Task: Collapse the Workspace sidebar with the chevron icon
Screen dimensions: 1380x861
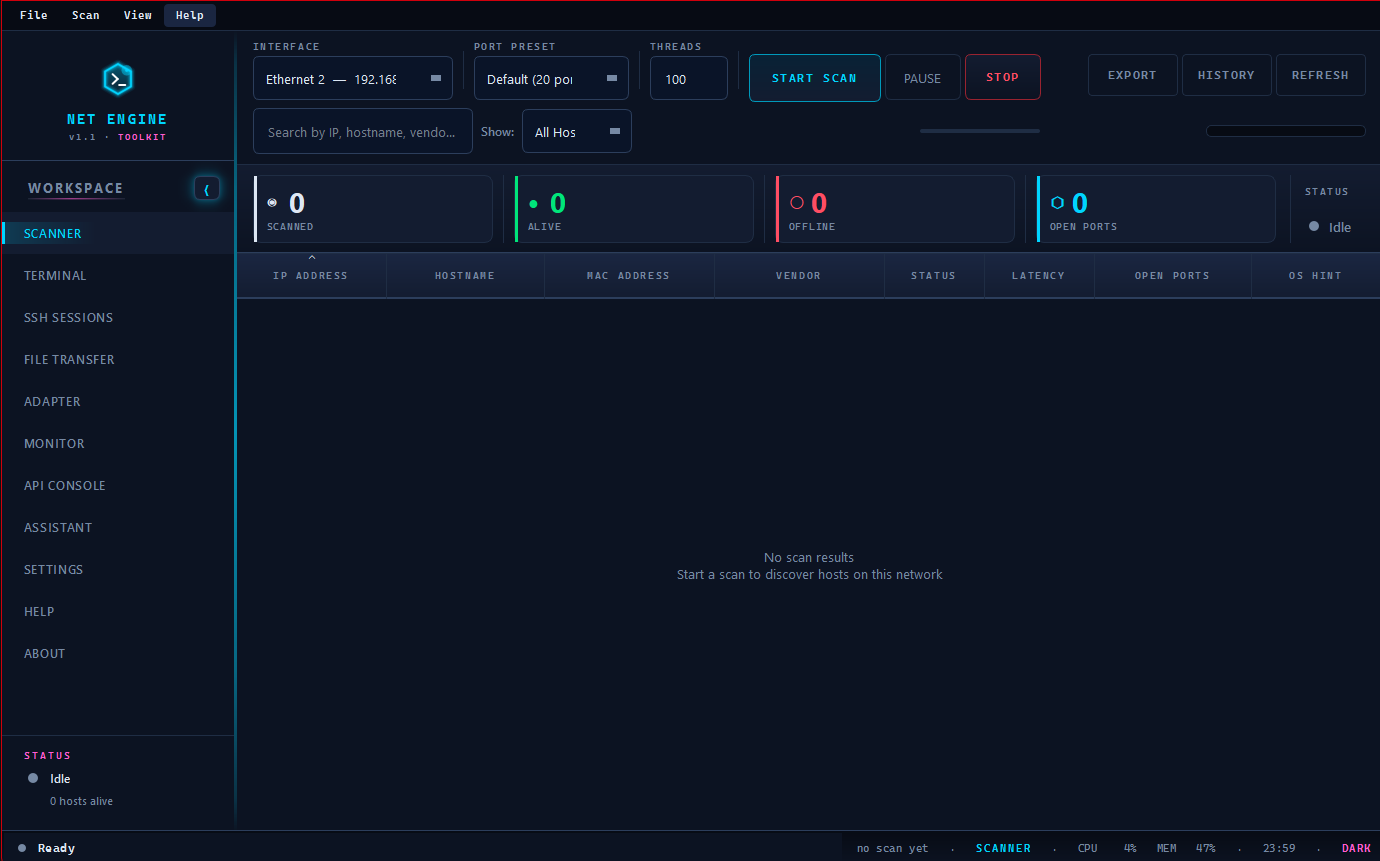Action: tap(207, 188)
